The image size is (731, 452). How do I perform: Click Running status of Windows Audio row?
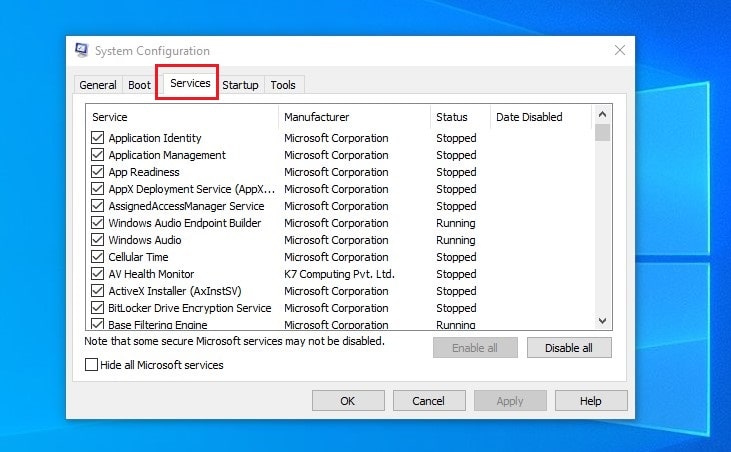[x=455, y=240]
